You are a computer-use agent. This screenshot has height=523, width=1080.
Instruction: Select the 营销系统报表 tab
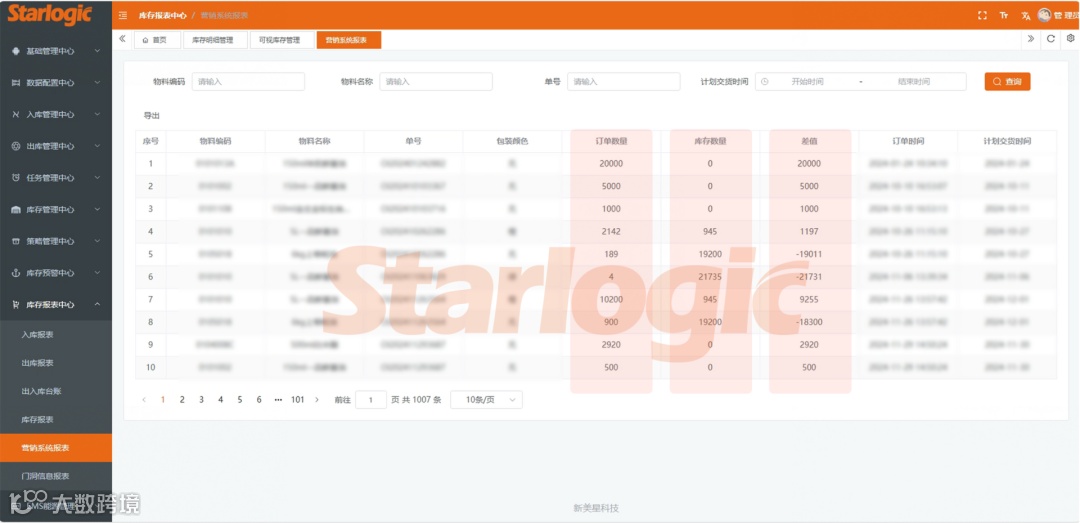pos(349,40)
